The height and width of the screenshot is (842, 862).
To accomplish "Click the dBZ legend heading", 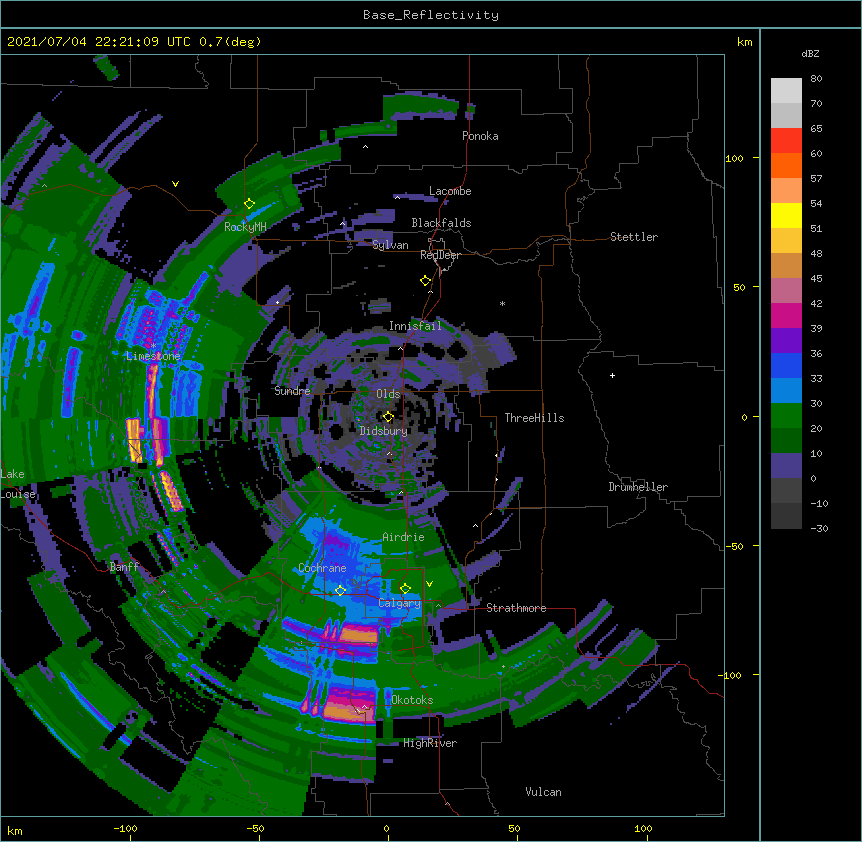I will tap(810, 53).
